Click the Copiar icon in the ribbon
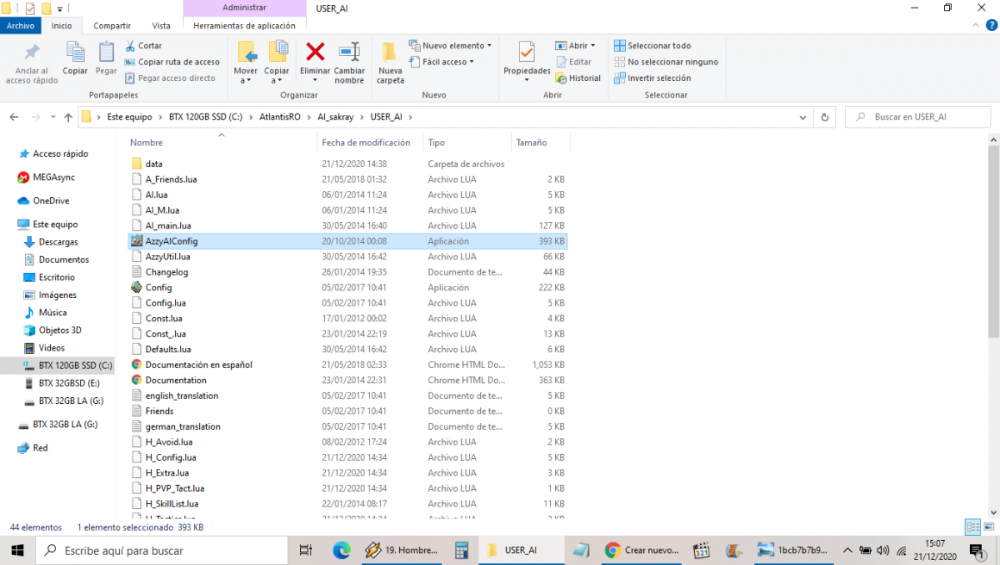The image size is (1000, 565). pos(75,52)
